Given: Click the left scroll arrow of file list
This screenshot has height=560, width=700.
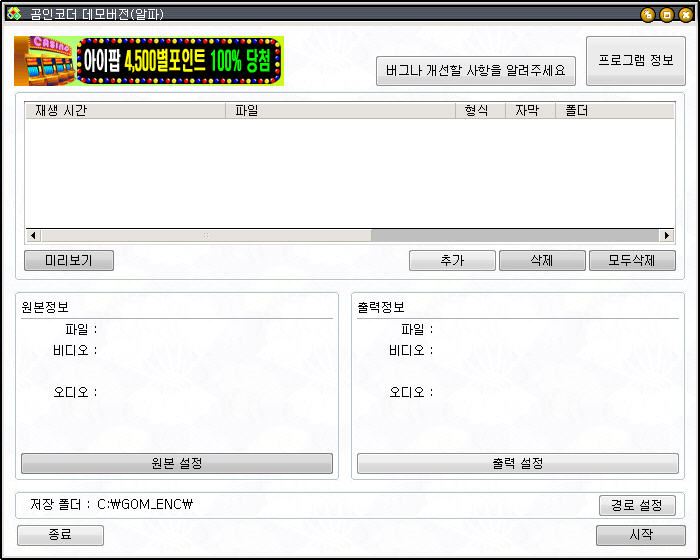Looking at the screenshot, I should click(x=33, y=235).
